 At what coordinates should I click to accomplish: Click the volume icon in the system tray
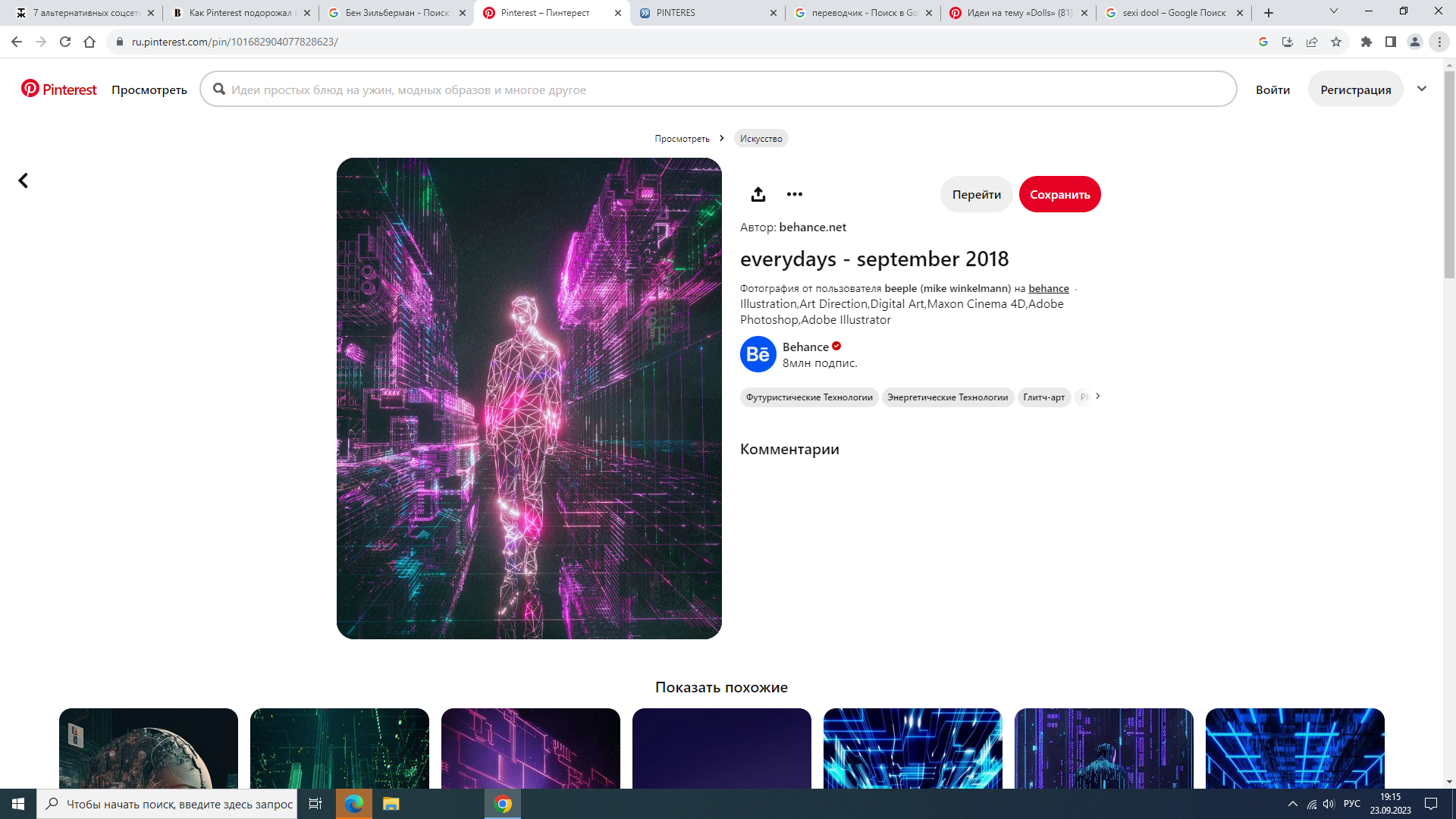[1329, 804]
